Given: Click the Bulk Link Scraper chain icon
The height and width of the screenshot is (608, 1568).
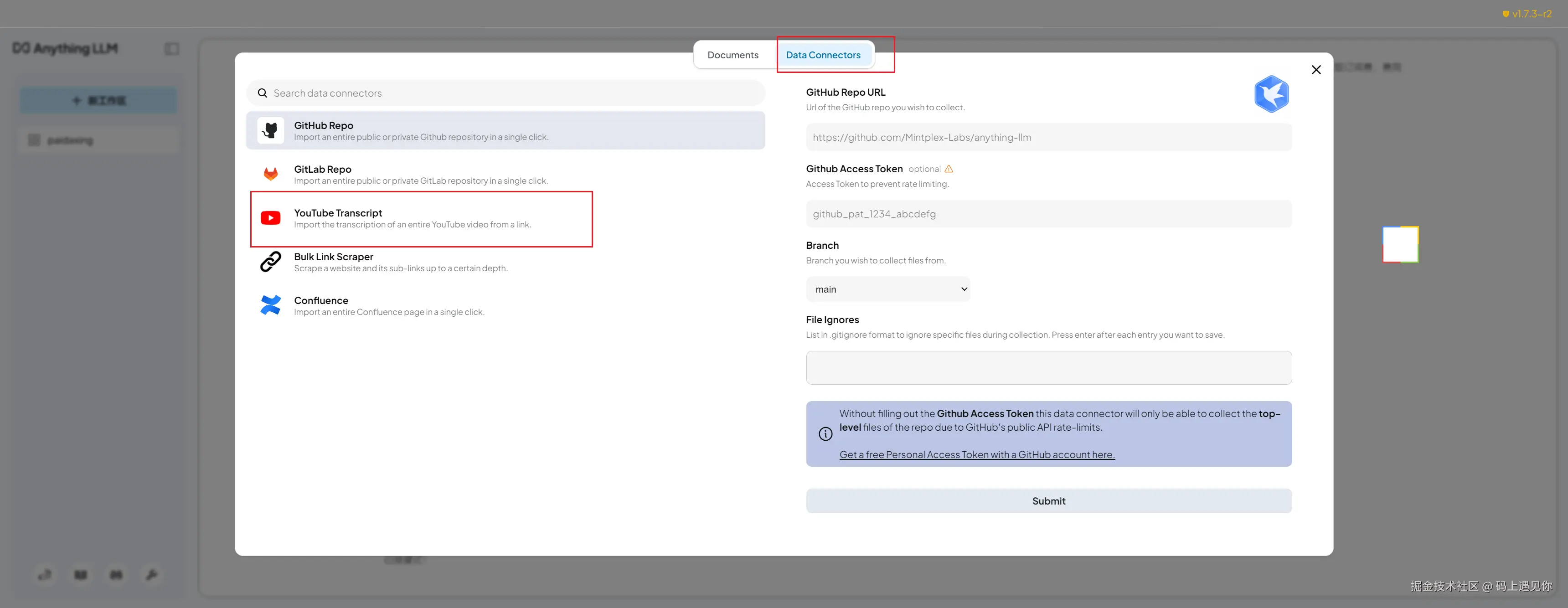Looking at the screenshot, I should (270, 262).
